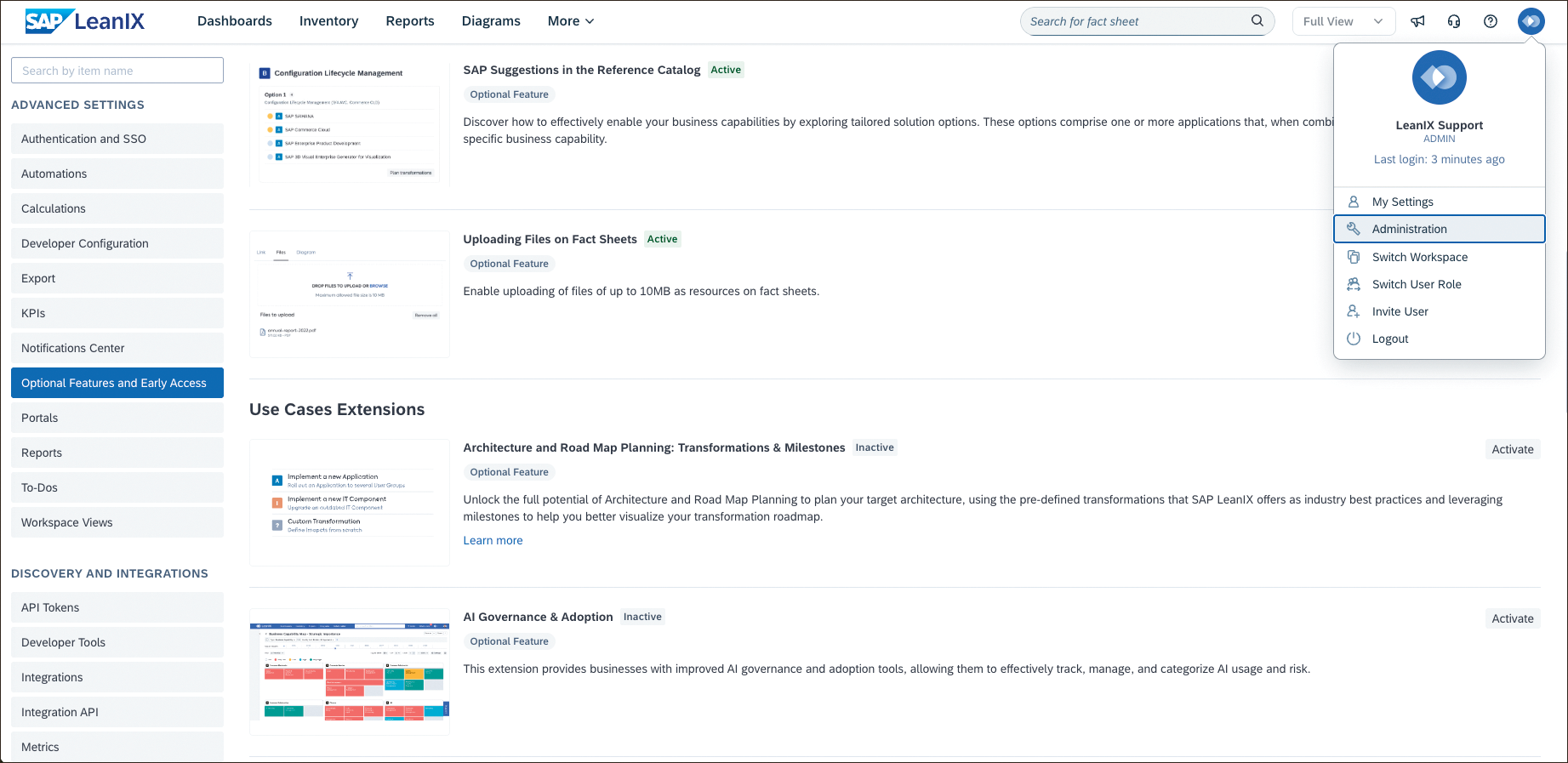
Task: Click the SAP LeanIX logo
Action: [x=84, y=21]
